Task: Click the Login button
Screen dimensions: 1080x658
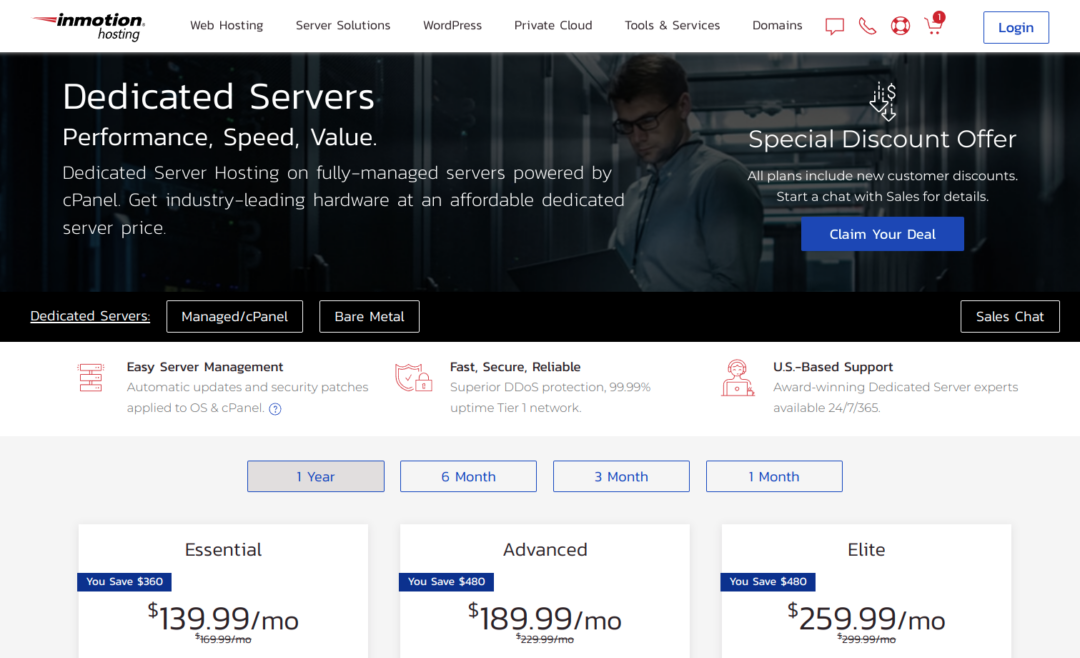Action: click(1016, 28)
